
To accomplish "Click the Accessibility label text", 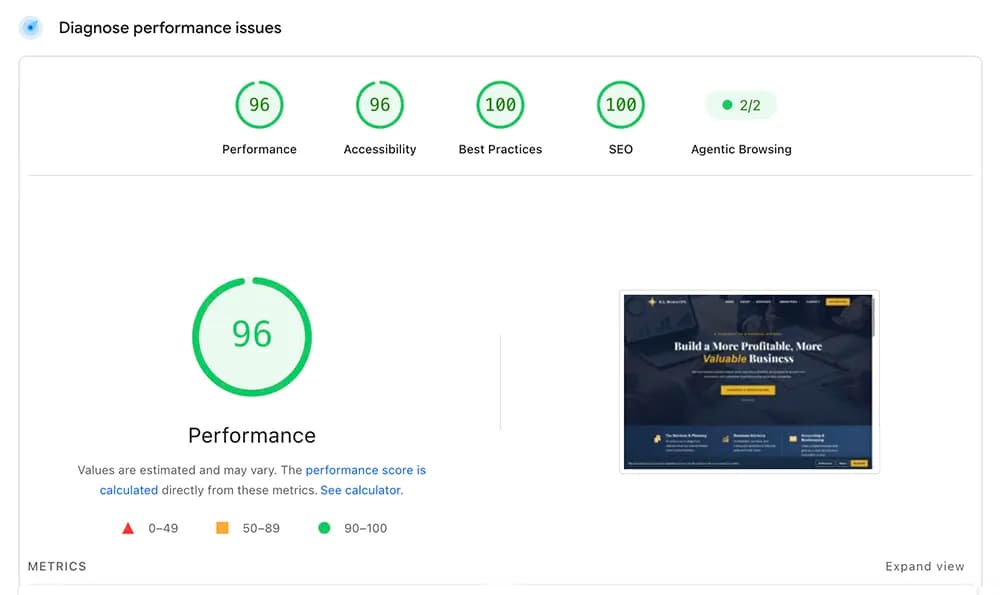I will coord(379,149).
